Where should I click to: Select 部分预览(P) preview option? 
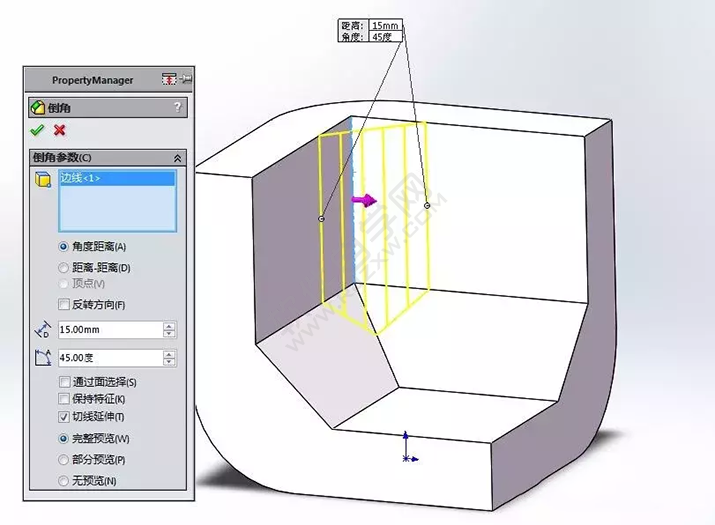(64, 460)
